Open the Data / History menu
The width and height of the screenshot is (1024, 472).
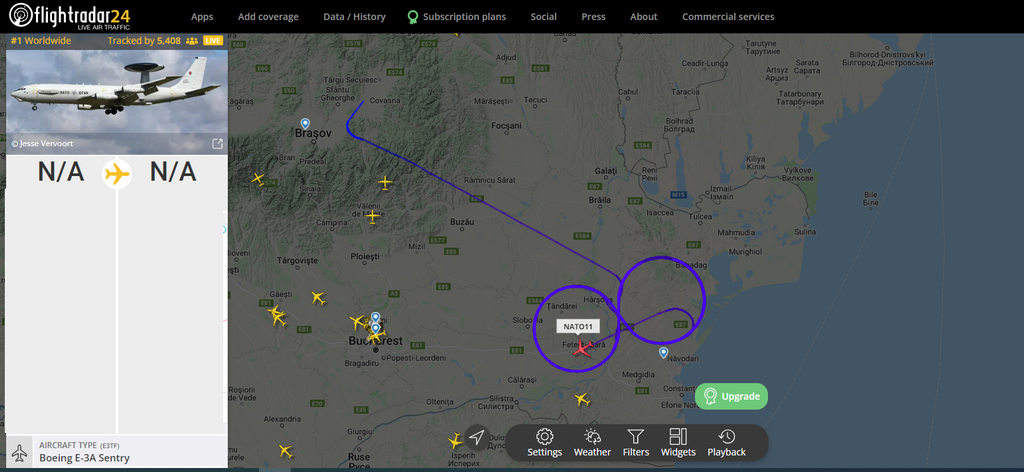click(355, 17)
